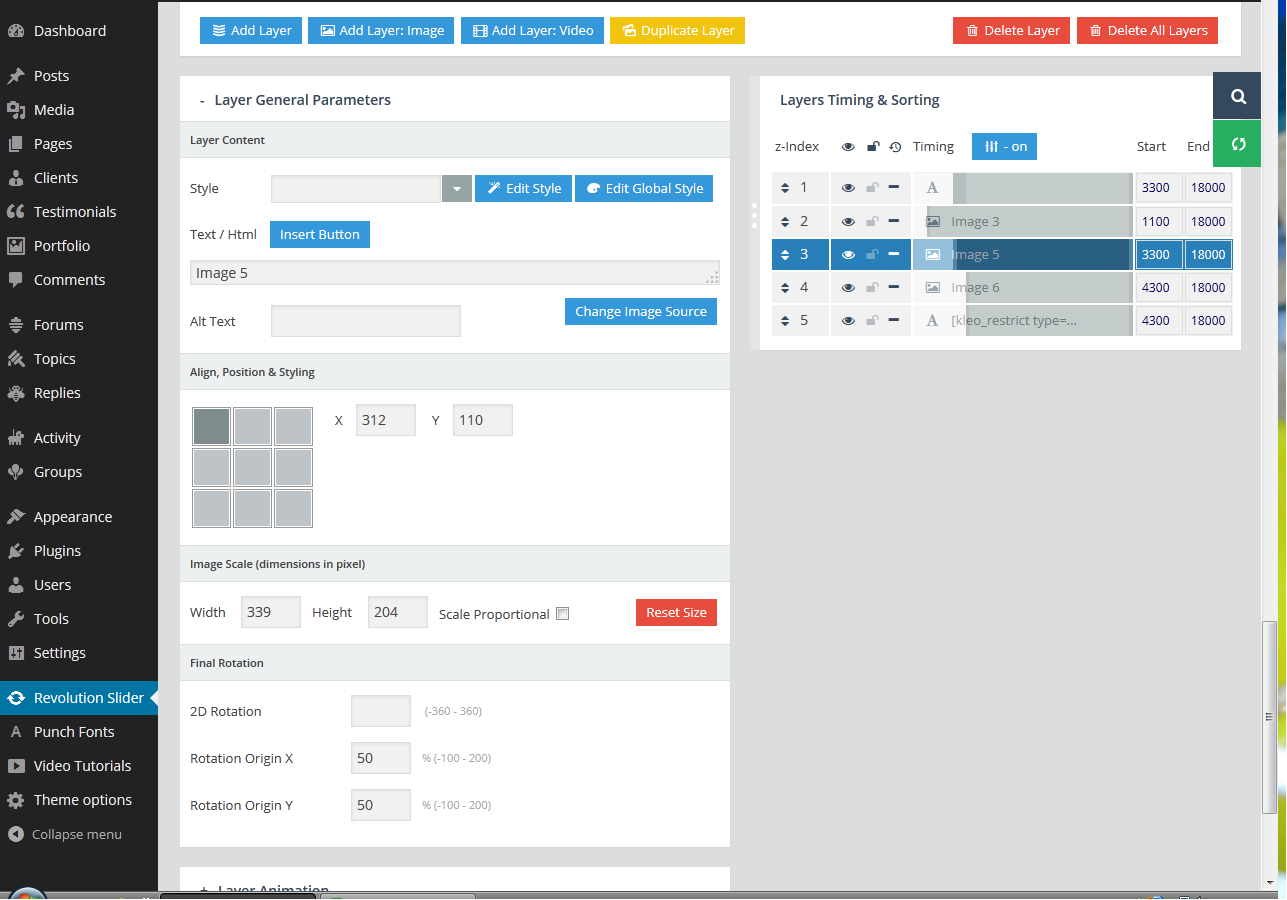Screen dimensions: 1287x900
Task: Click the text icon for layer 1
Action: click(932, 188)
